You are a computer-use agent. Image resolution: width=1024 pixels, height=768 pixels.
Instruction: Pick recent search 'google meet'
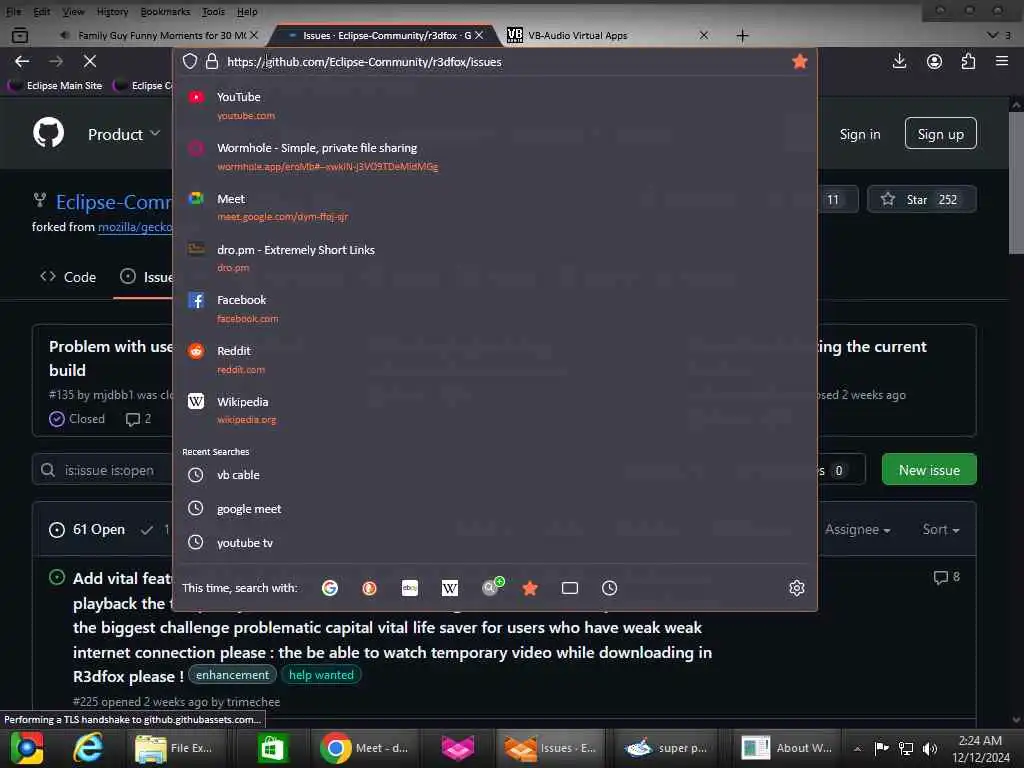click(495, 509)
